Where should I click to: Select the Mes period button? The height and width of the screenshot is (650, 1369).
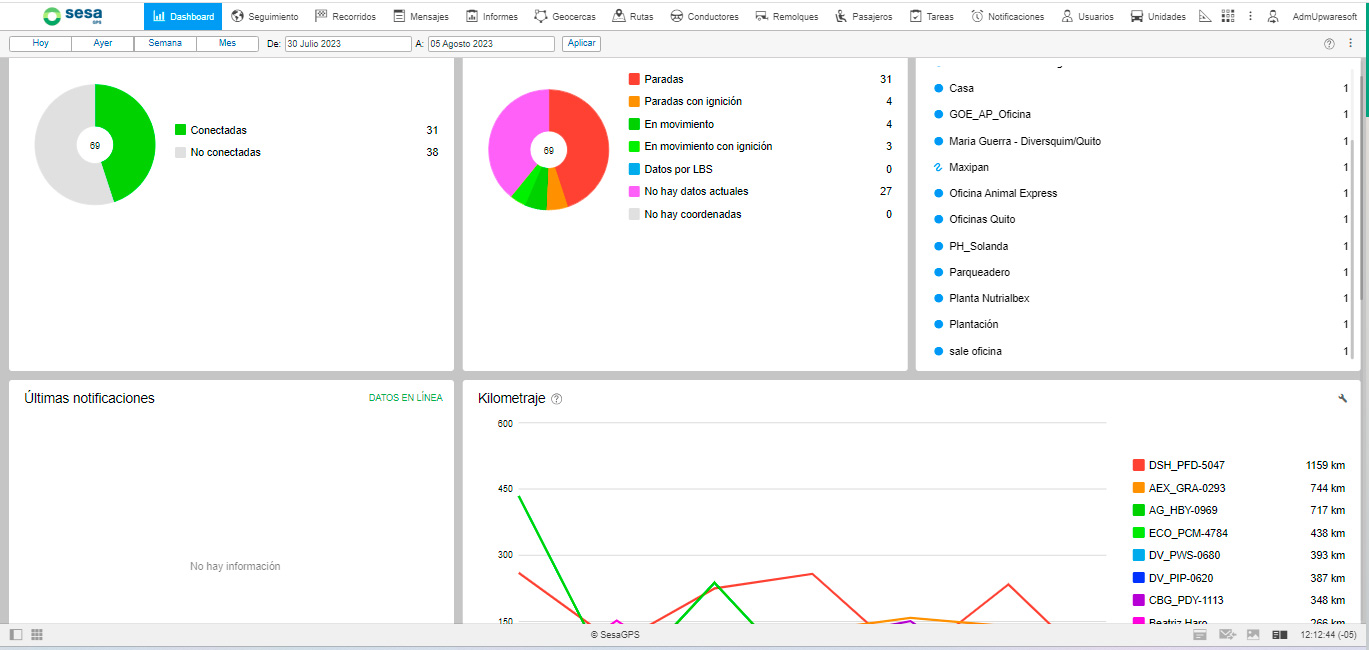coord(227,44)
